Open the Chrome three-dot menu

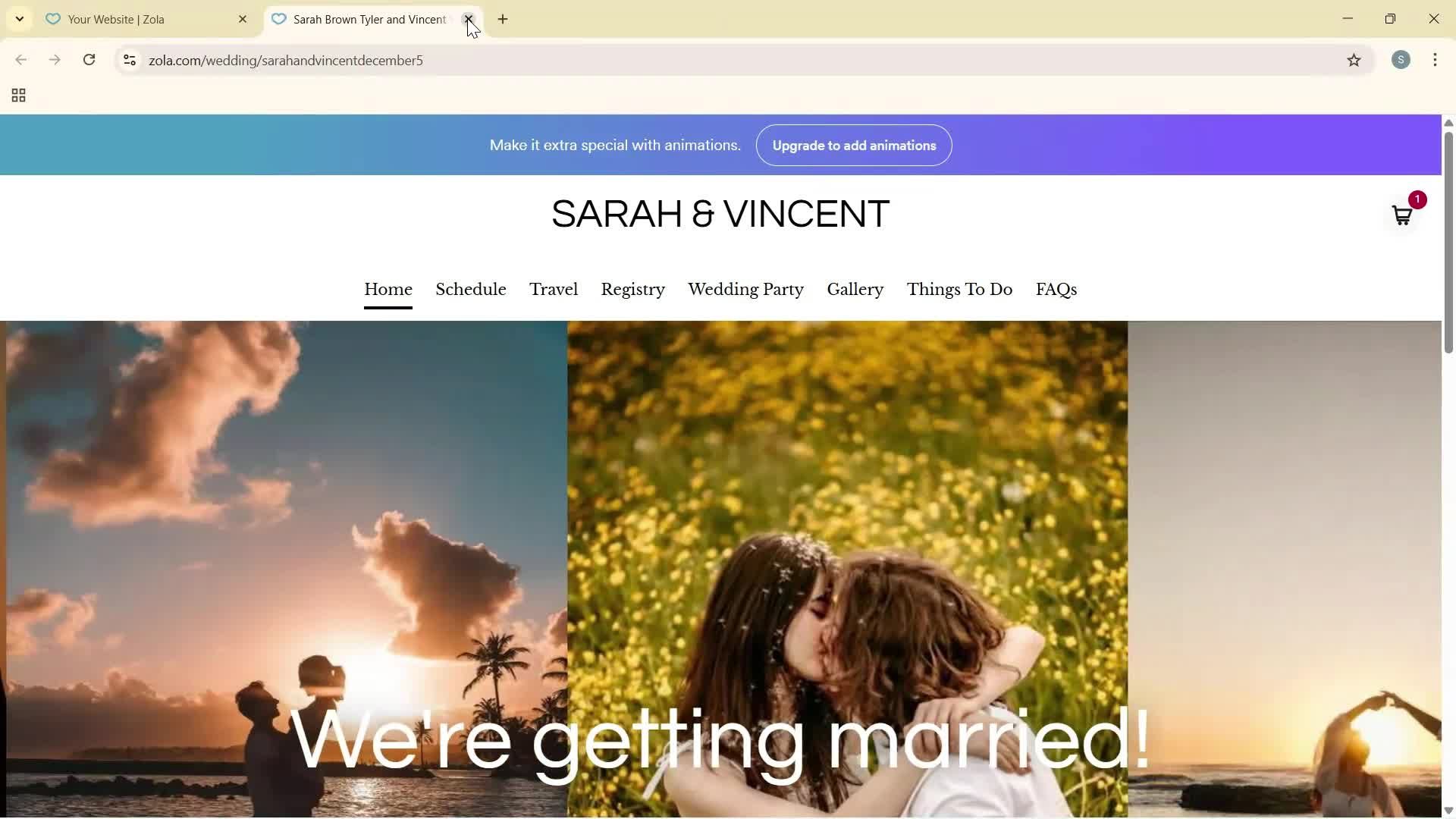1436,60
